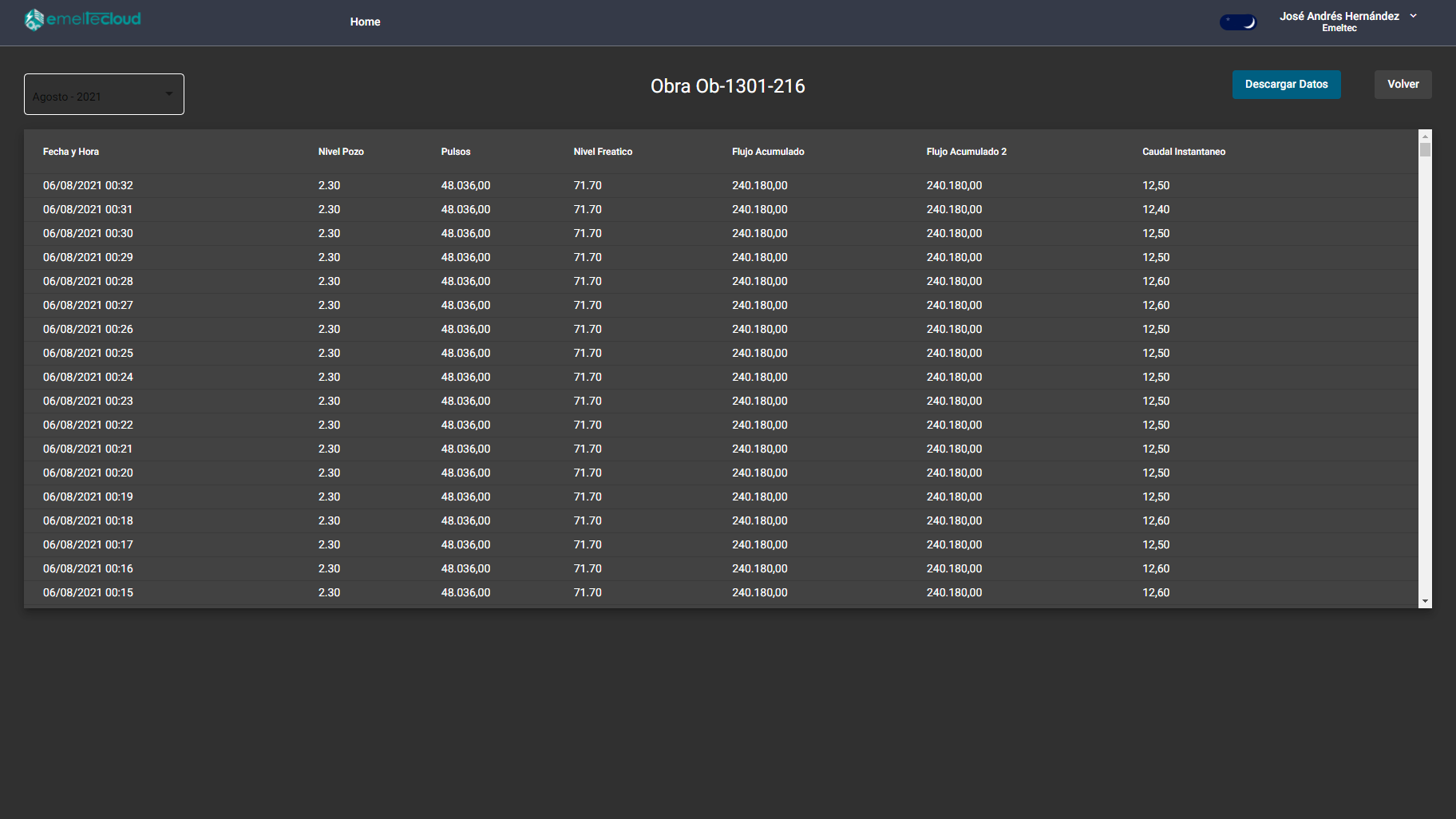Image resolution: width=1456 pixels, height=819 pixels.
Task: Select the row dated 06/08/2021 00:26
Action: [x=722, y=330]
